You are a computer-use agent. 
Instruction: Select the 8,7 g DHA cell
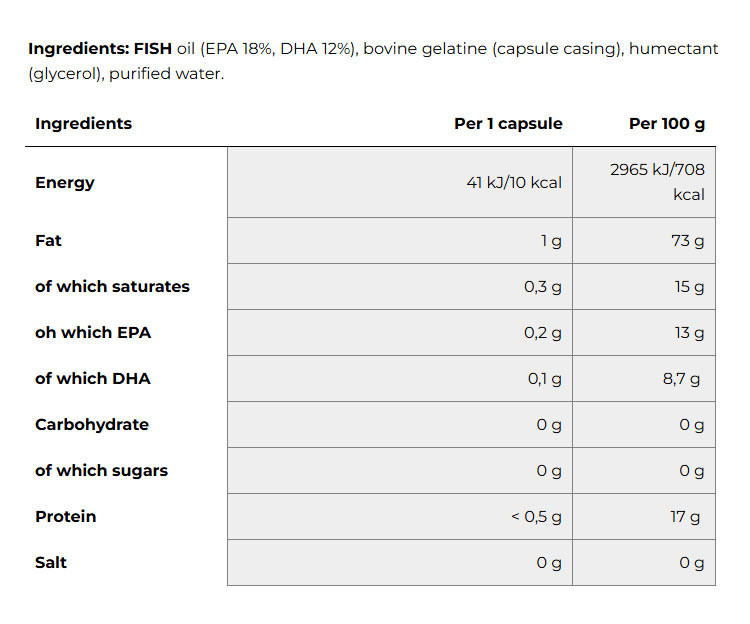tap(644, 378)
